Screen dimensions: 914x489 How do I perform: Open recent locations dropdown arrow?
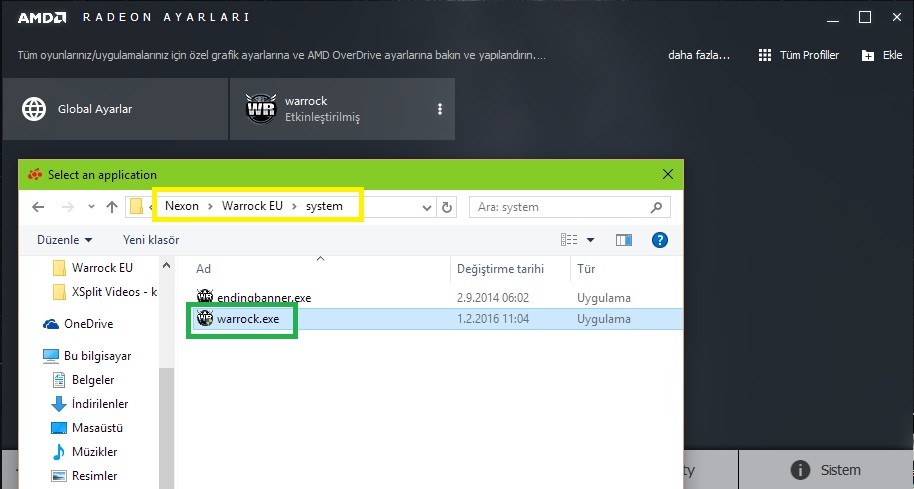pos(91,207)
